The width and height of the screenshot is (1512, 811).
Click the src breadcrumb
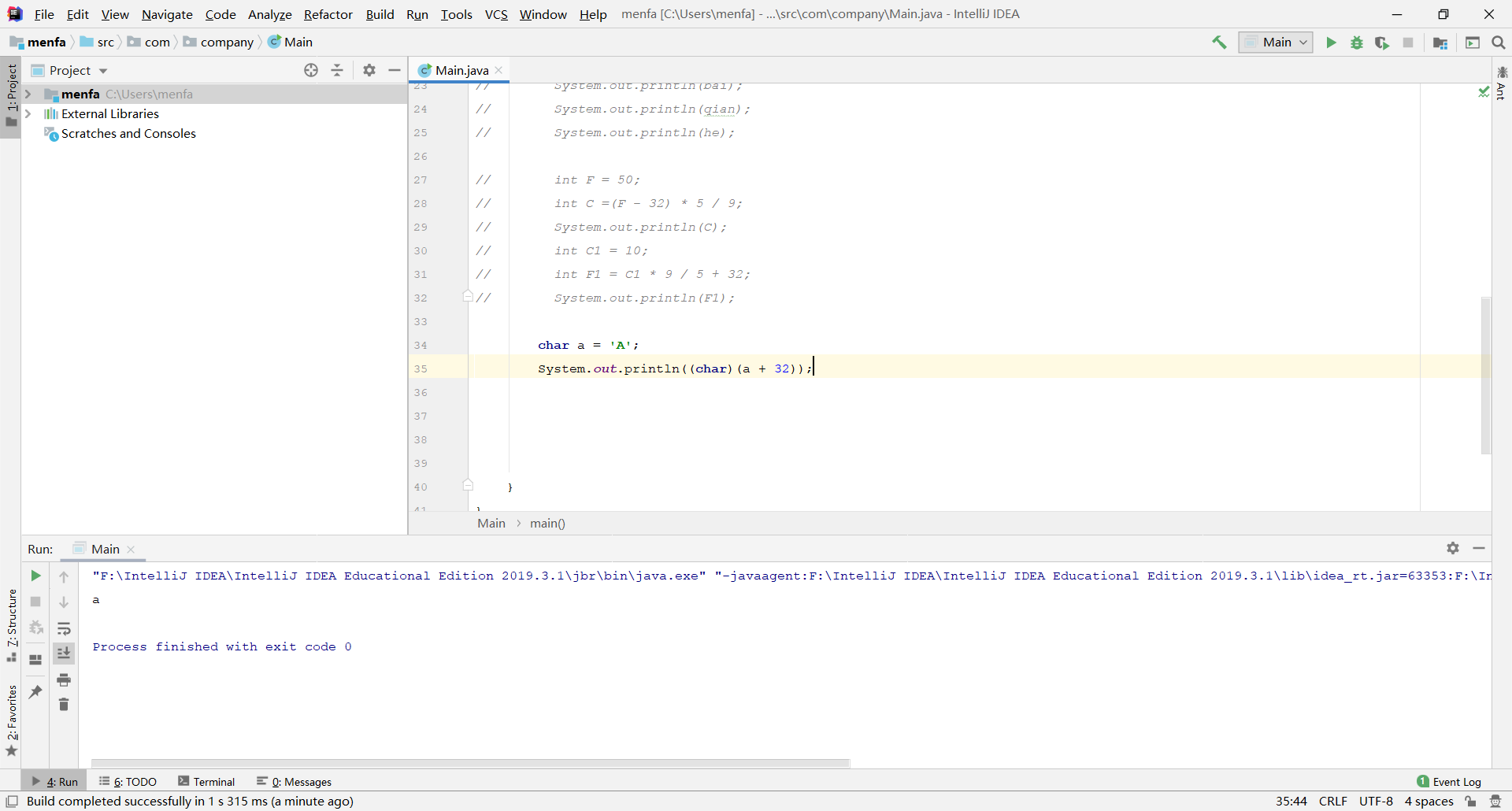point(97,43)
